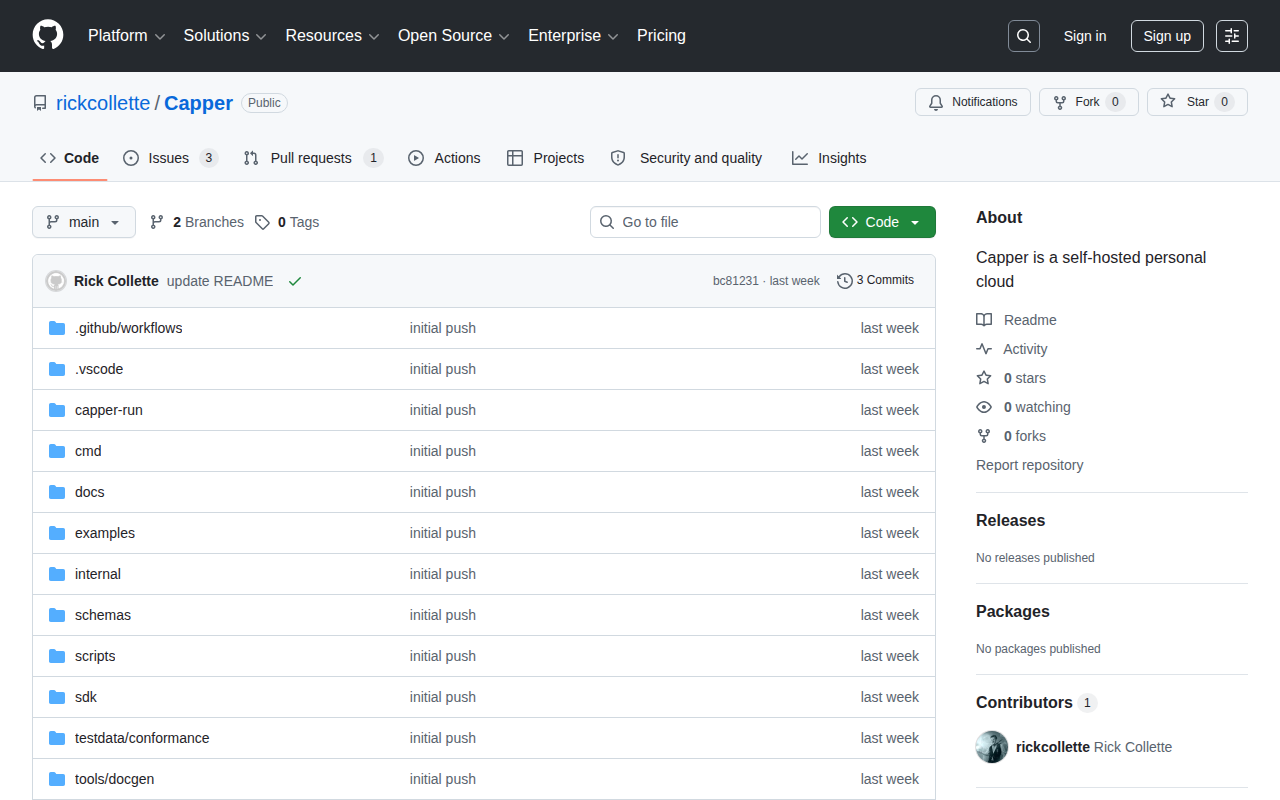The width and height of the screenshot is (1280, 800).
Task: Click Rick Collette commit author avatar
Action: 56,281
